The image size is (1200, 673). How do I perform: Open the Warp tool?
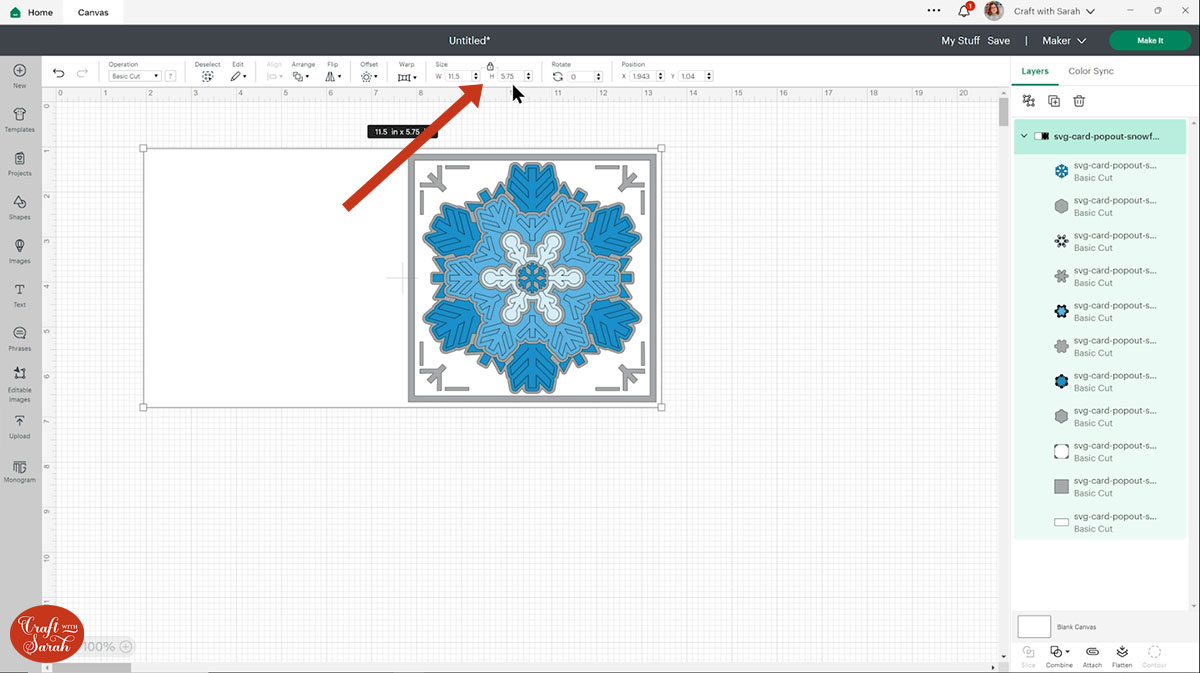click(406, 76)
